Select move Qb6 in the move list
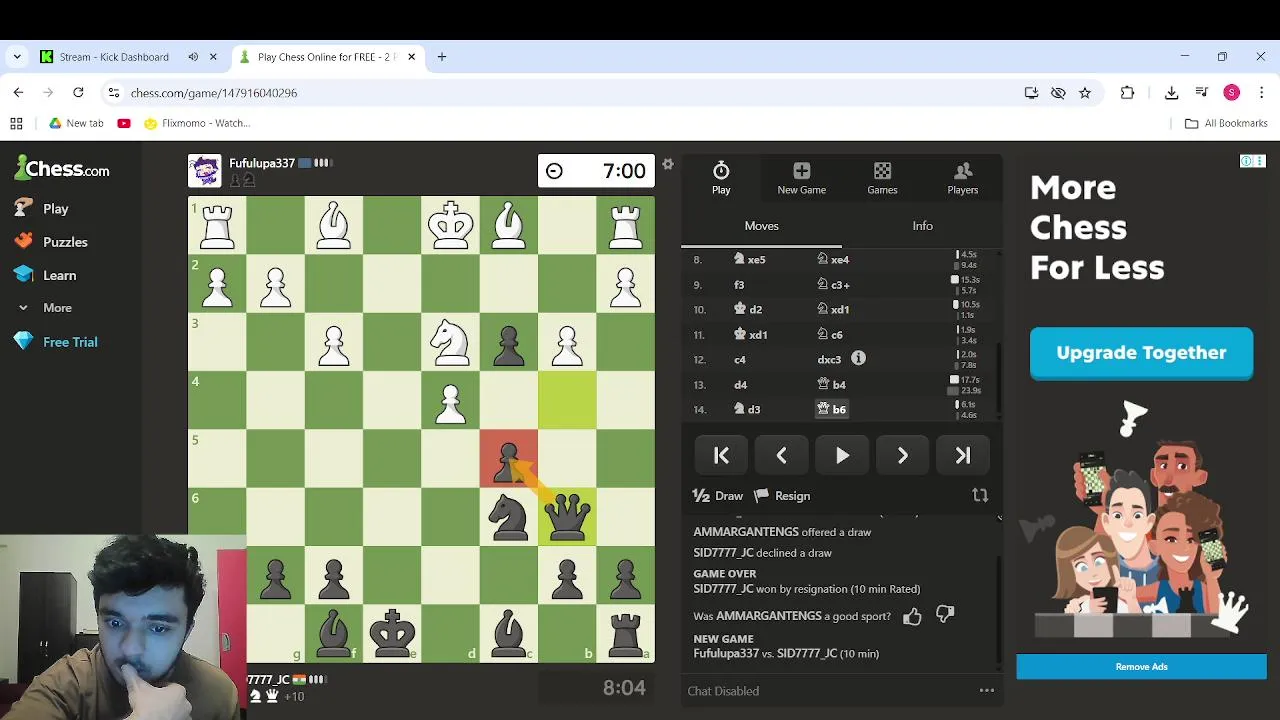Screen dimensions: 1280x720 [831, 409]
